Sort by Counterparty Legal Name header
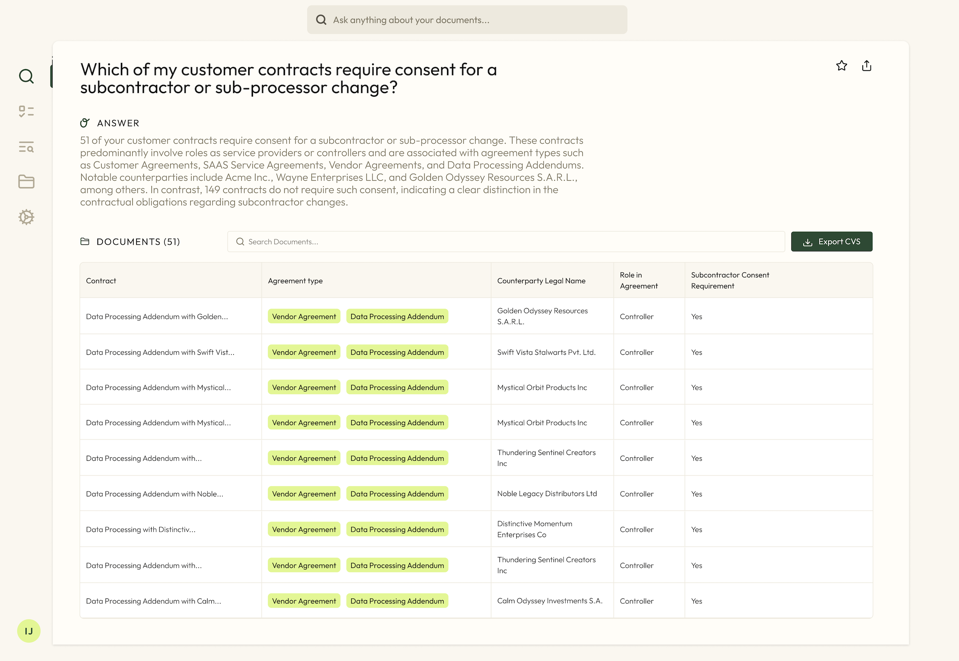This screenshot has width=959, height=661. [541, 281]
